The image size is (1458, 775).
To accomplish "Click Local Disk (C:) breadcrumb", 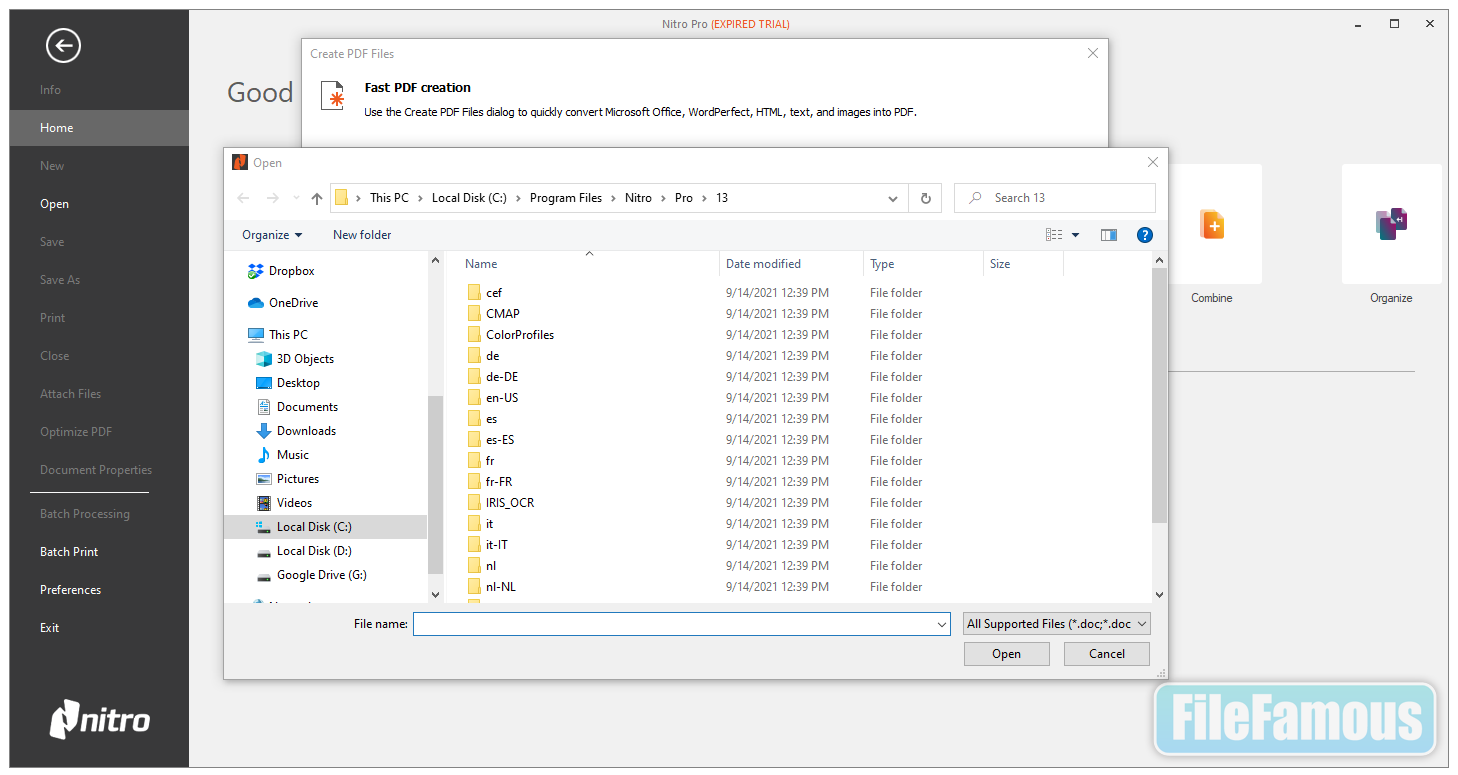I will (x=470, y=198).
